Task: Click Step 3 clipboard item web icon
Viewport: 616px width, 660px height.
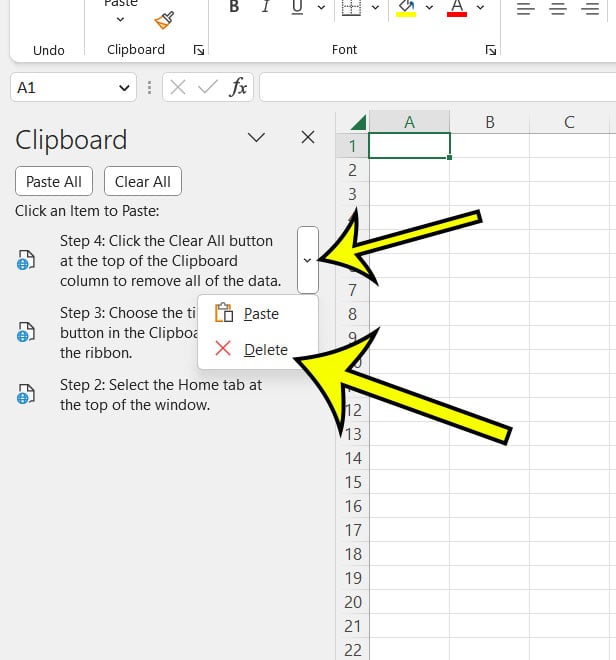Action: 26,332
